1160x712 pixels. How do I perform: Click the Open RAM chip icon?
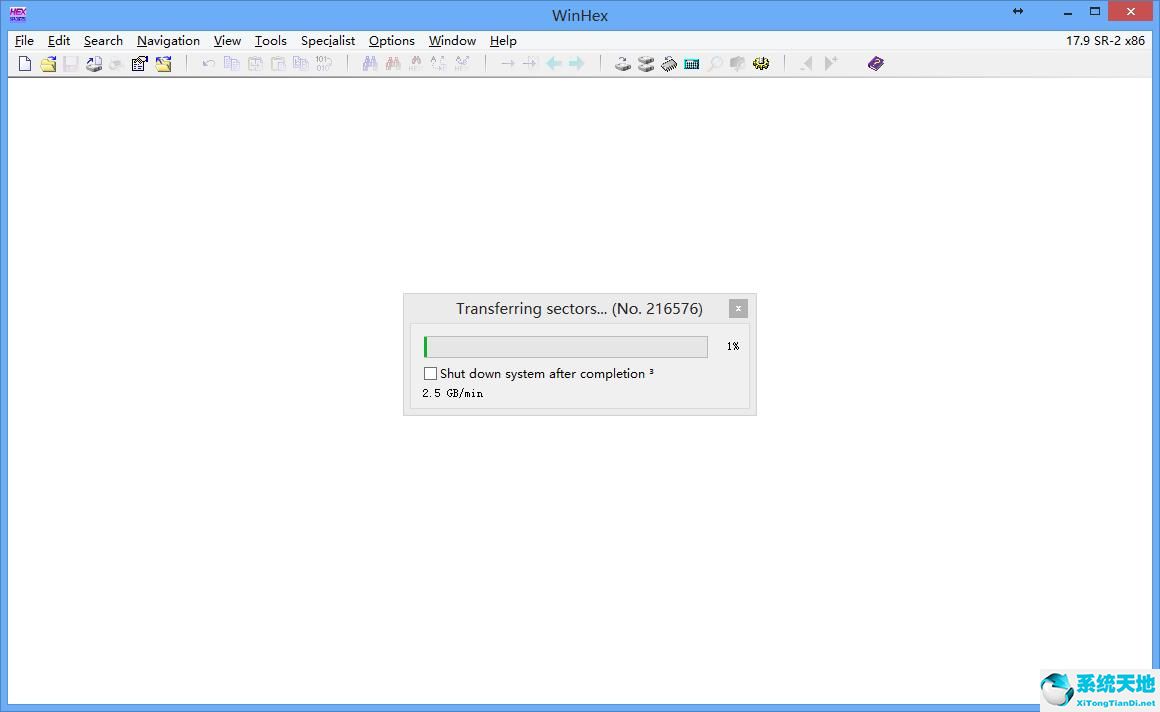[x=669, y=64]
